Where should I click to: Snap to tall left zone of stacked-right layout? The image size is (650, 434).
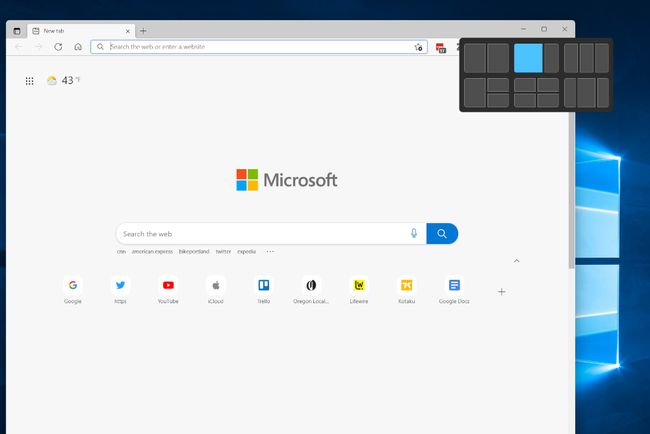(x=475, y=93)
